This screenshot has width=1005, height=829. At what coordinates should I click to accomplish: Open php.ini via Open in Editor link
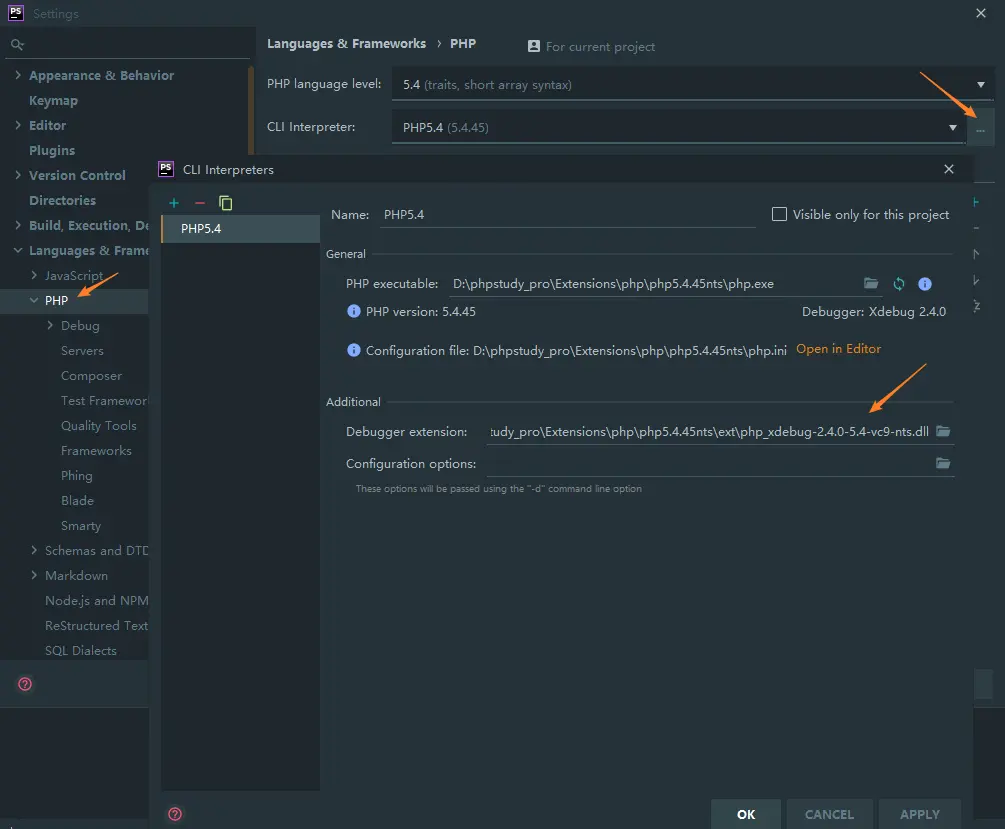838,349
